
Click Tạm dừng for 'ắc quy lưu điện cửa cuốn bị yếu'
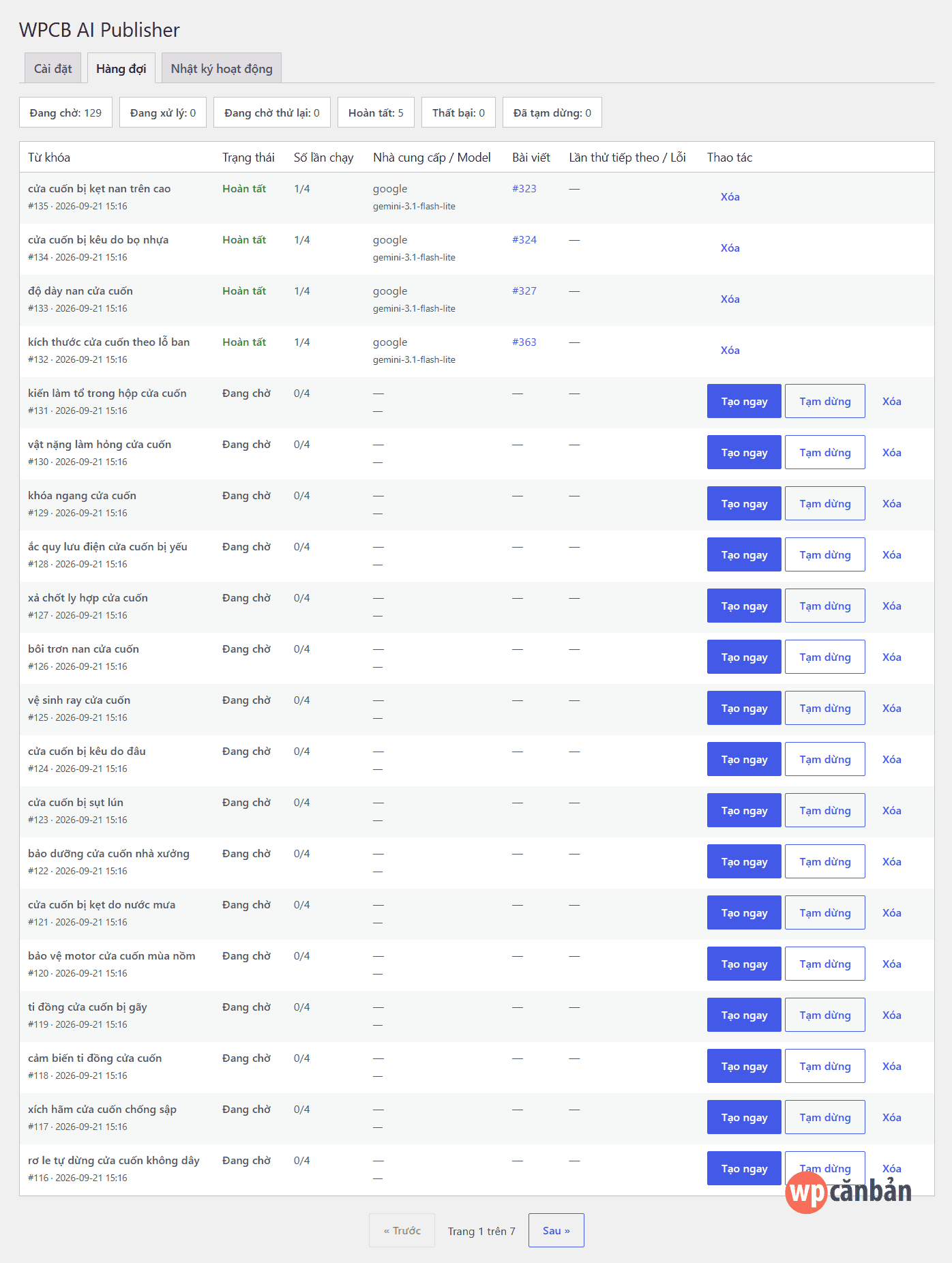pyautogui.click(x=825, y=554)
